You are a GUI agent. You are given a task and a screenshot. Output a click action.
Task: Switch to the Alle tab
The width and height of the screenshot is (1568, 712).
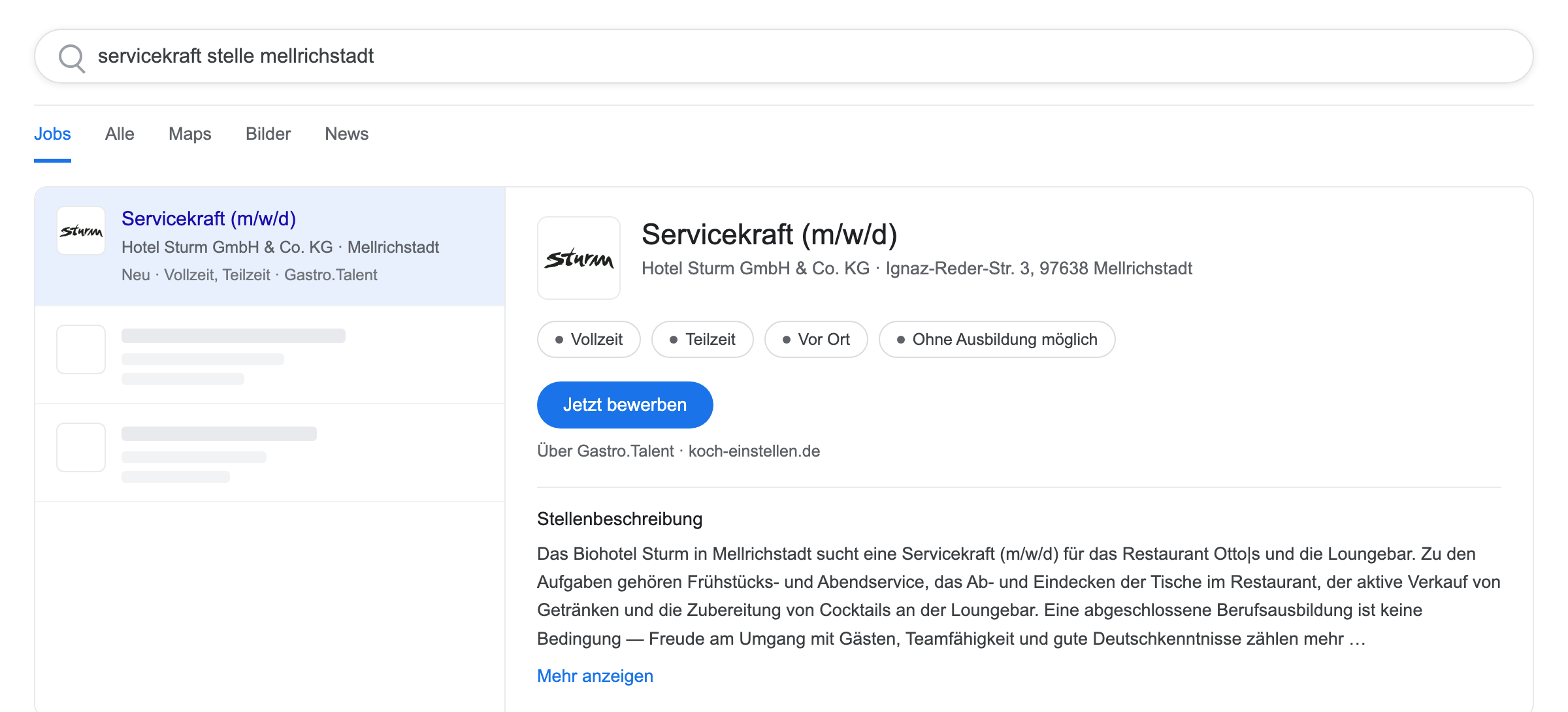point(120,134)
